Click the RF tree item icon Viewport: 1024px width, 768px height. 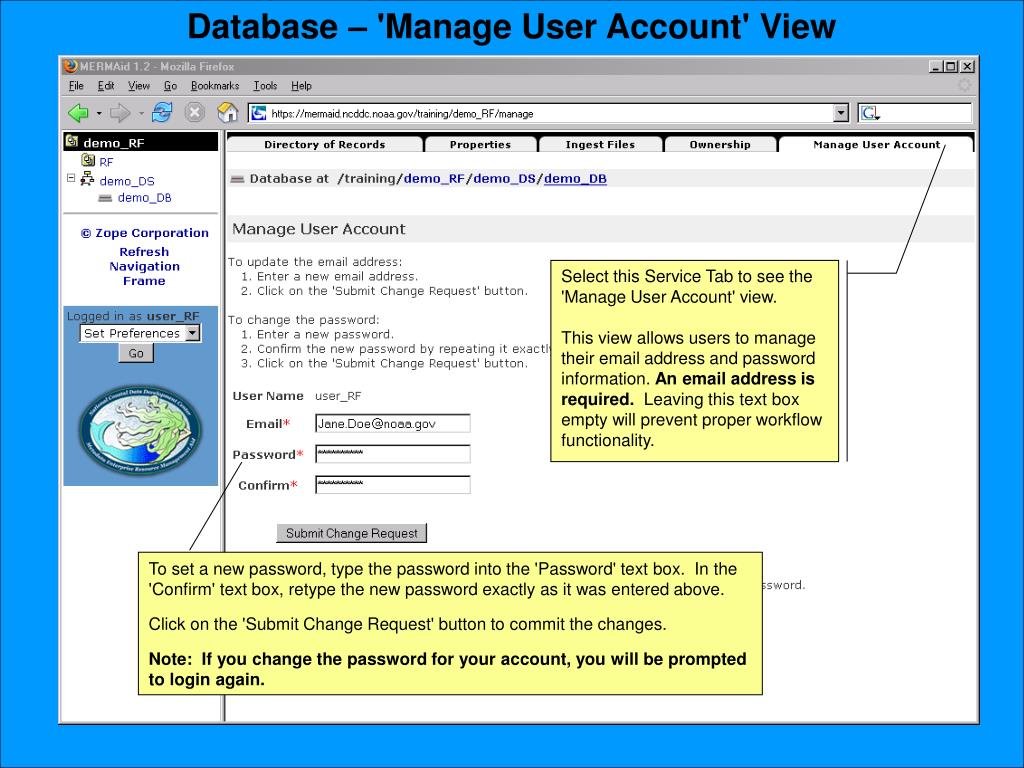(88, 160)
